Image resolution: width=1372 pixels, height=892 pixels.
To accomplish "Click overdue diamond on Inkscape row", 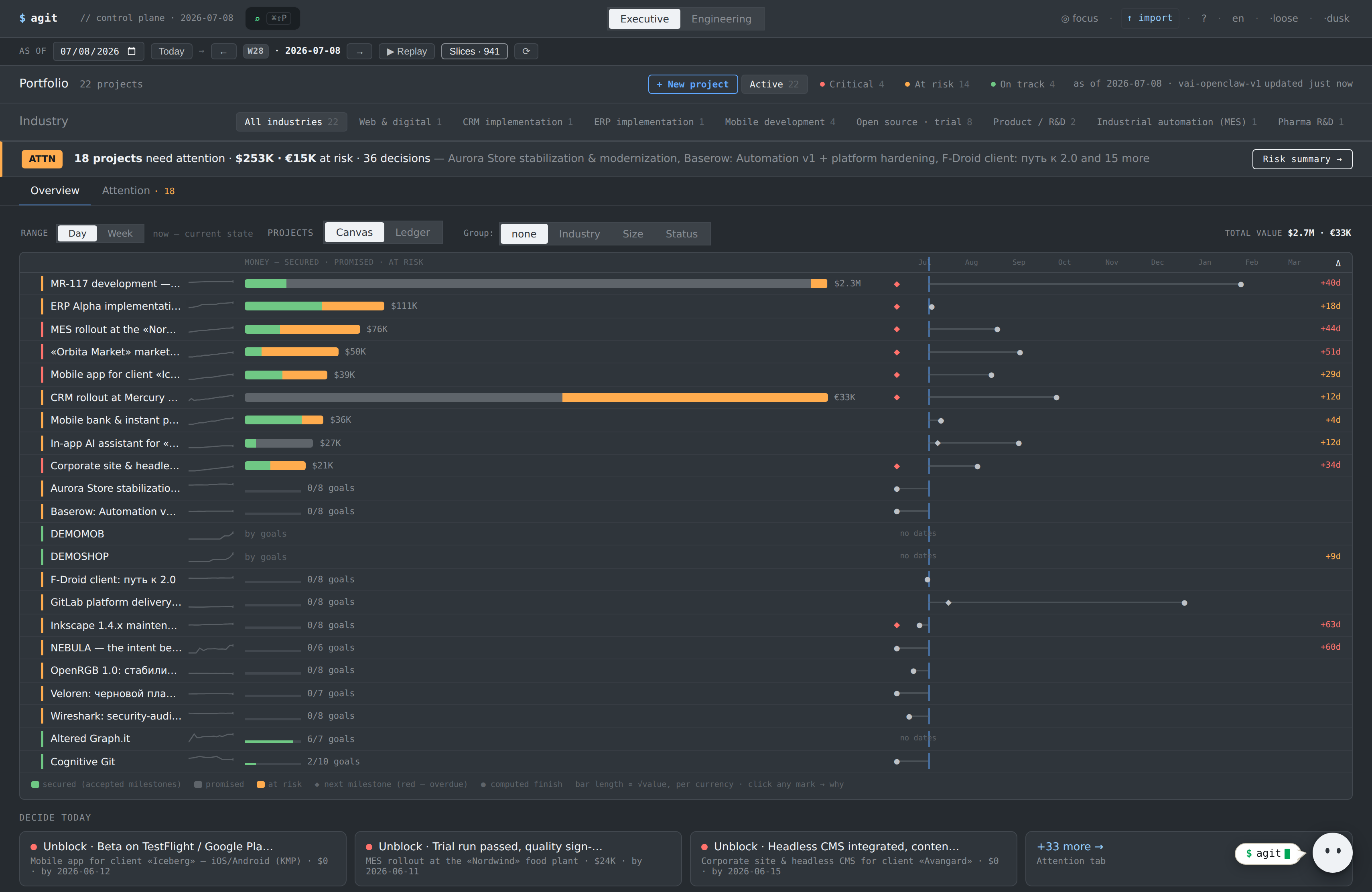I will [896, 625].
